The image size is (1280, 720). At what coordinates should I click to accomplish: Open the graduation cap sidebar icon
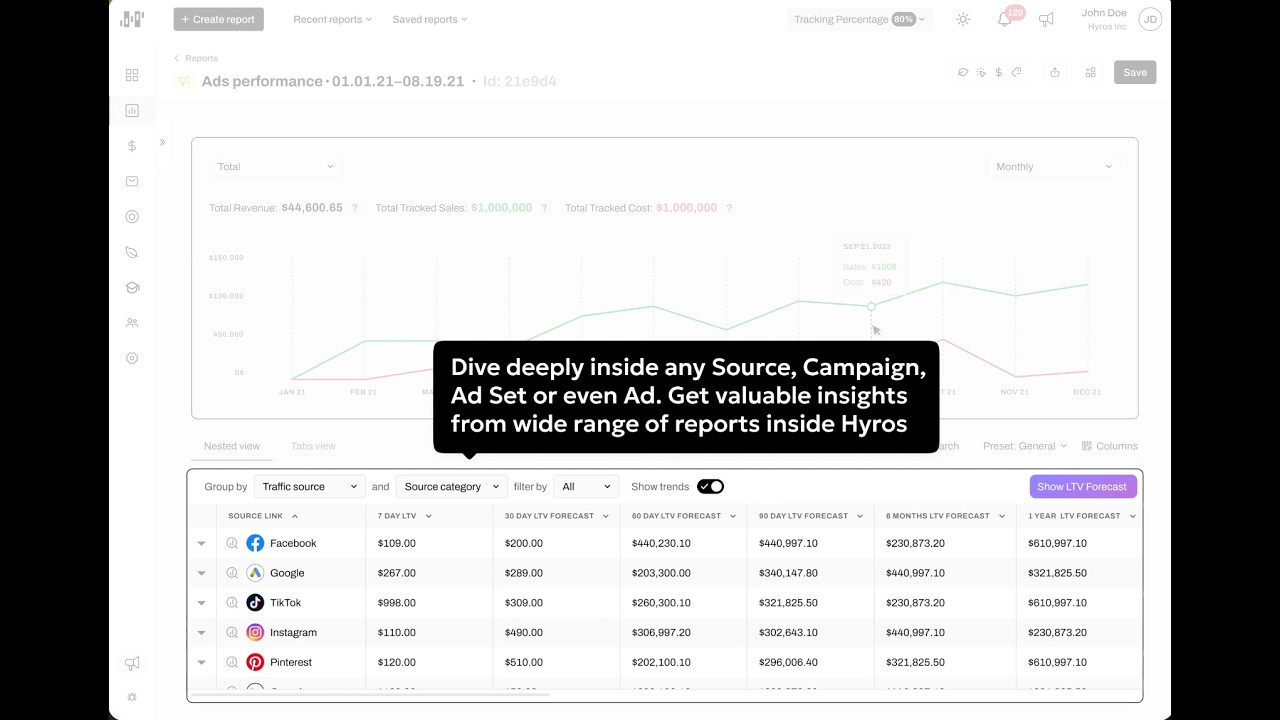[x=132, y=288]
